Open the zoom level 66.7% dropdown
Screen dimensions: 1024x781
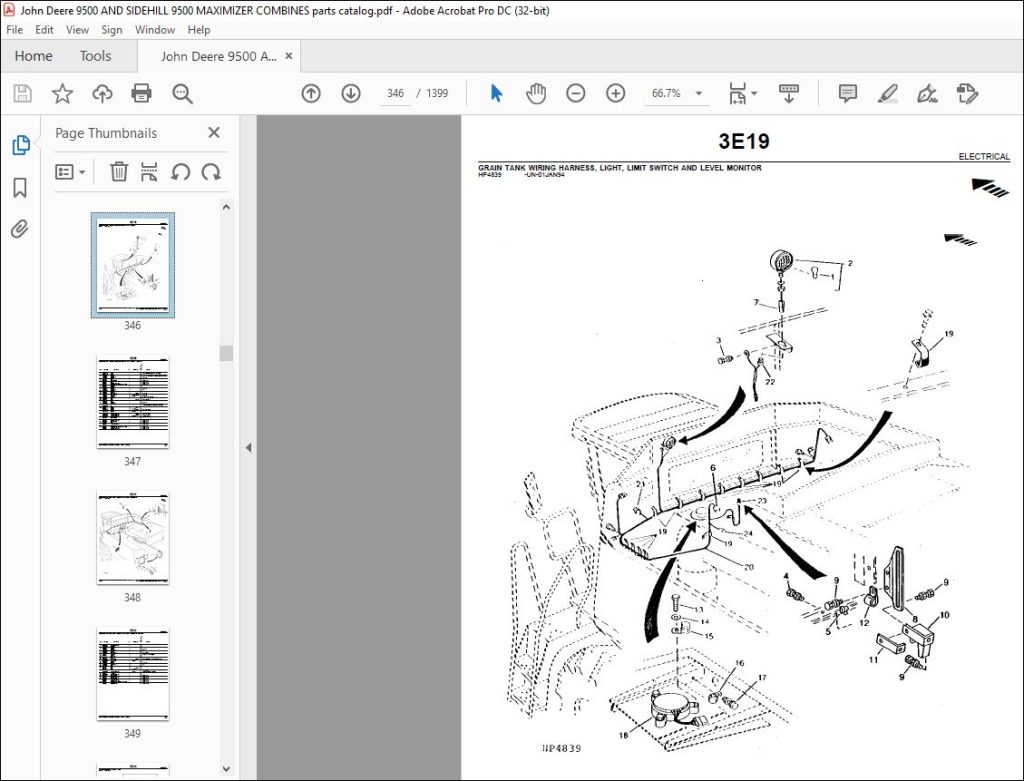coord(698,93)
